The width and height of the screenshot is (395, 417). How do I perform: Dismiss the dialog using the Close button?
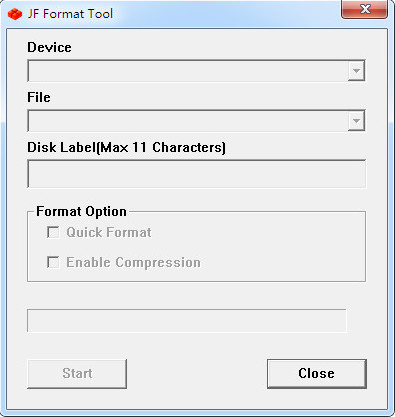tap(317, 374)
